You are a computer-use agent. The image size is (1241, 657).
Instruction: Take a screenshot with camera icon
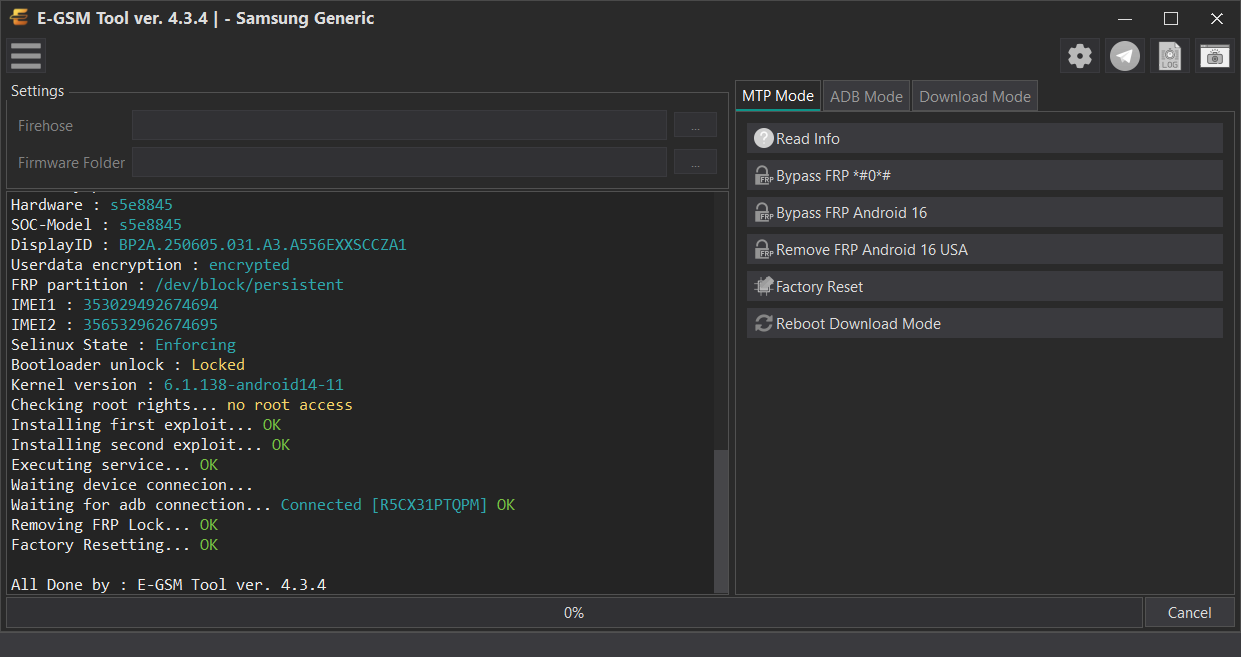(1215, 56)
